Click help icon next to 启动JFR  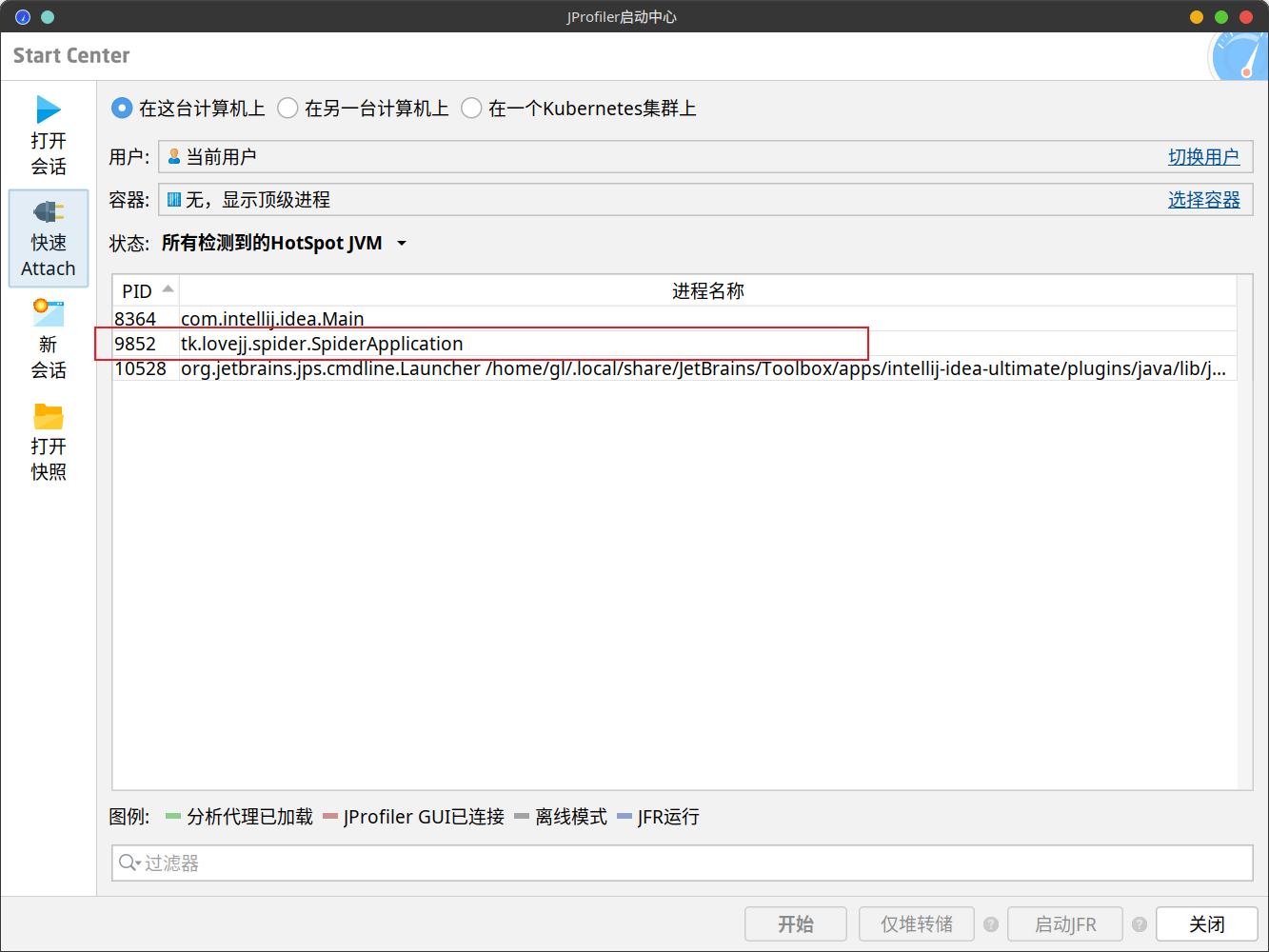coord(1140,924)
